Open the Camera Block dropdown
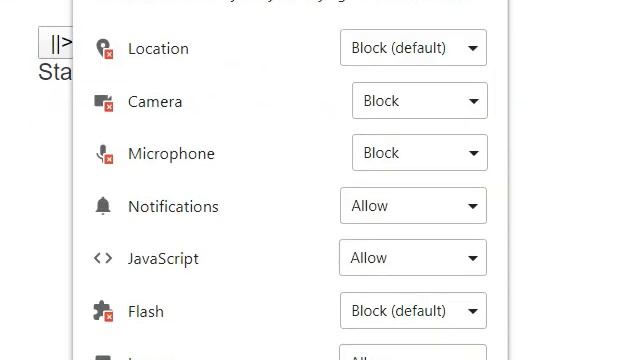 click(x=420, y=100)
